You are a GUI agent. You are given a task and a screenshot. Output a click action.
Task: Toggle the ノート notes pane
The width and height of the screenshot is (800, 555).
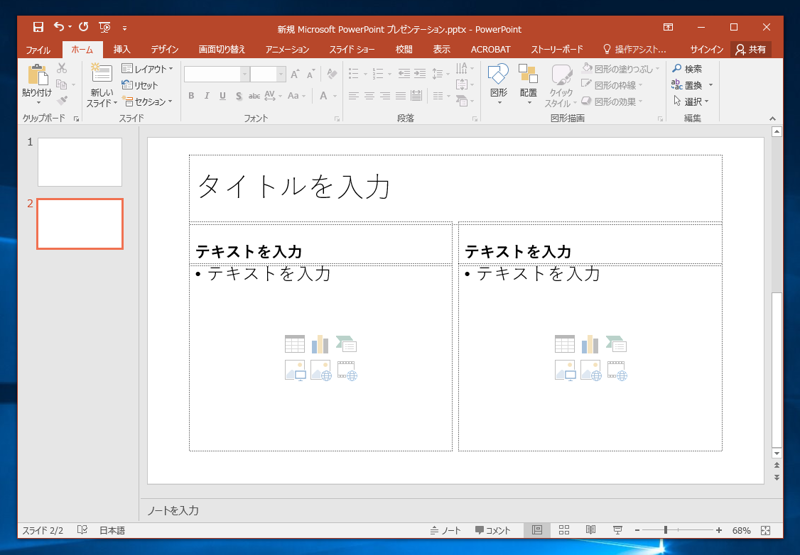[x=446, y=530]
